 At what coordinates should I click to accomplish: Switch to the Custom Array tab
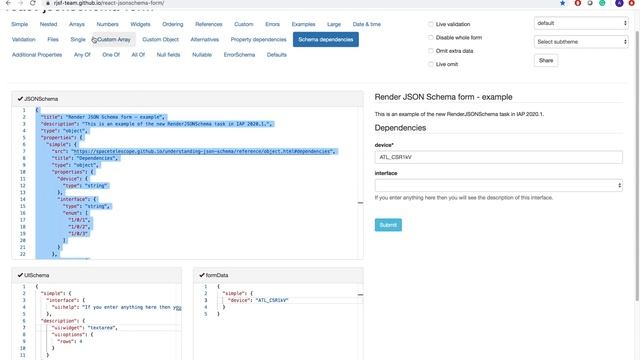coord(114,40)
